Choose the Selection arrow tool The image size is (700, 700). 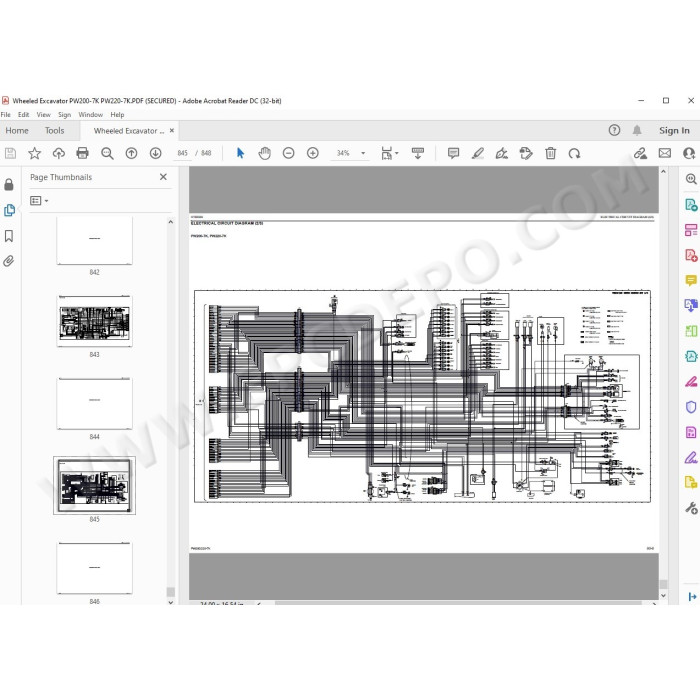[x=240, y=154]
